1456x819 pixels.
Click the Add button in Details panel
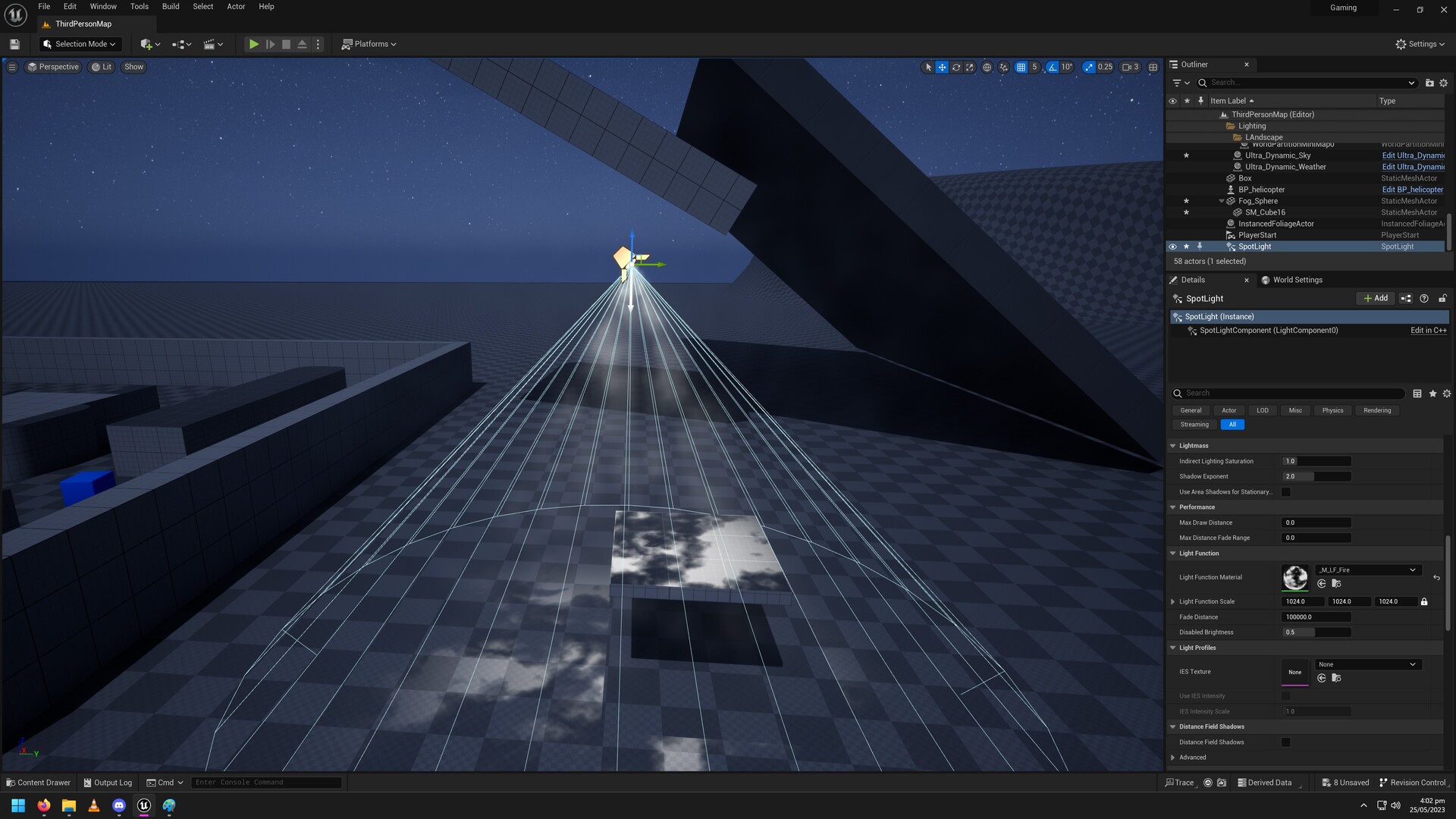[1376, 298]
